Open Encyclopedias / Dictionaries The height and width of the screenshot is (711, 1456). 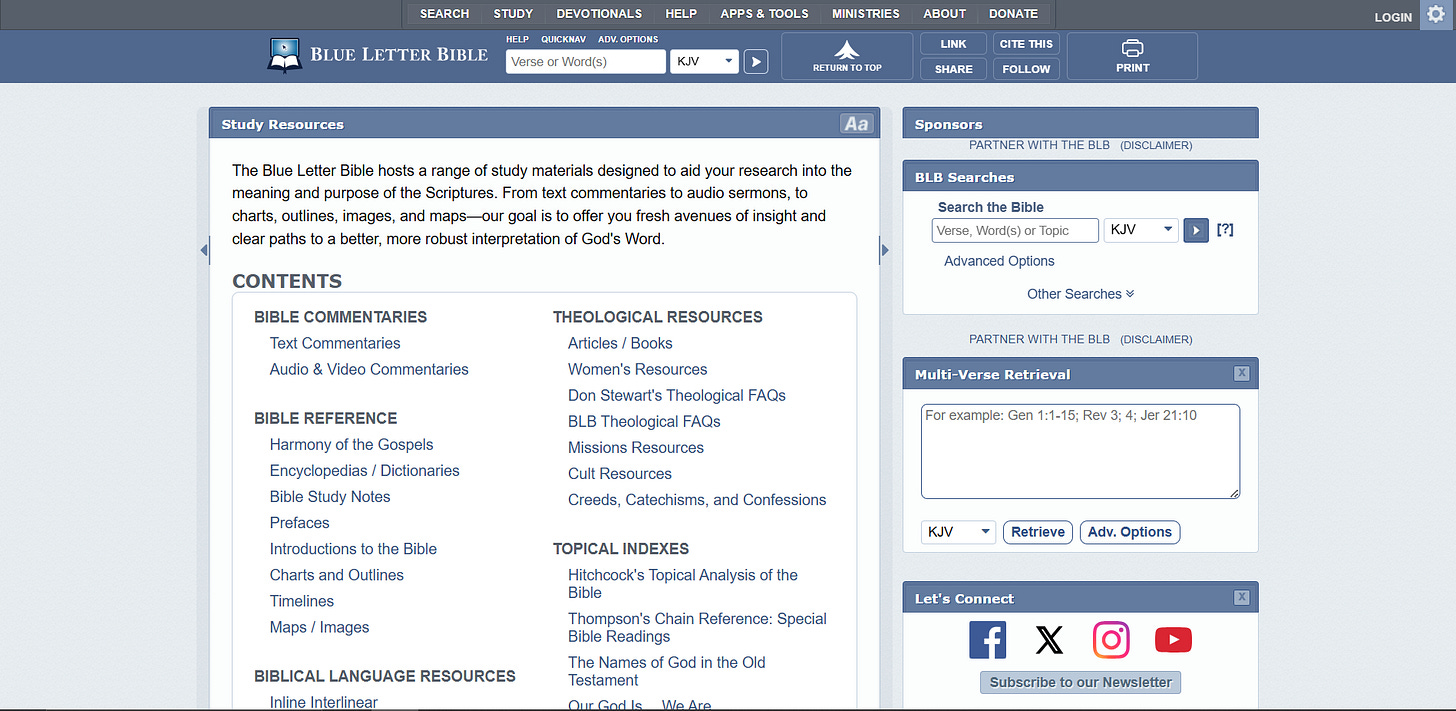[365, 470]
